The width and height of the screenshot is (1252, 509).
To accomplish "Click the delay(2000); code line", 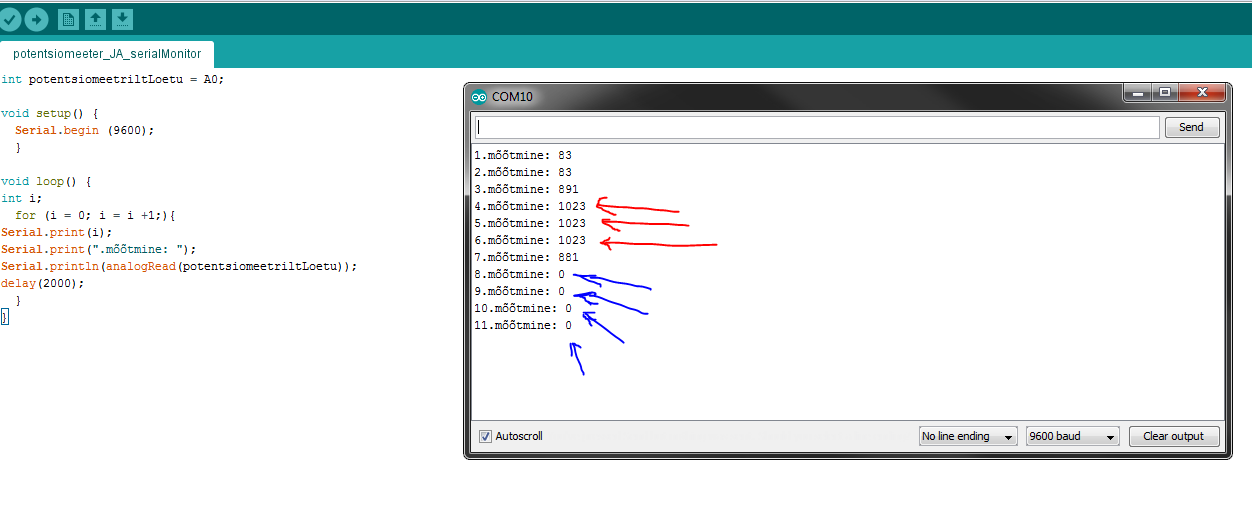I will (x=43, y=283).
